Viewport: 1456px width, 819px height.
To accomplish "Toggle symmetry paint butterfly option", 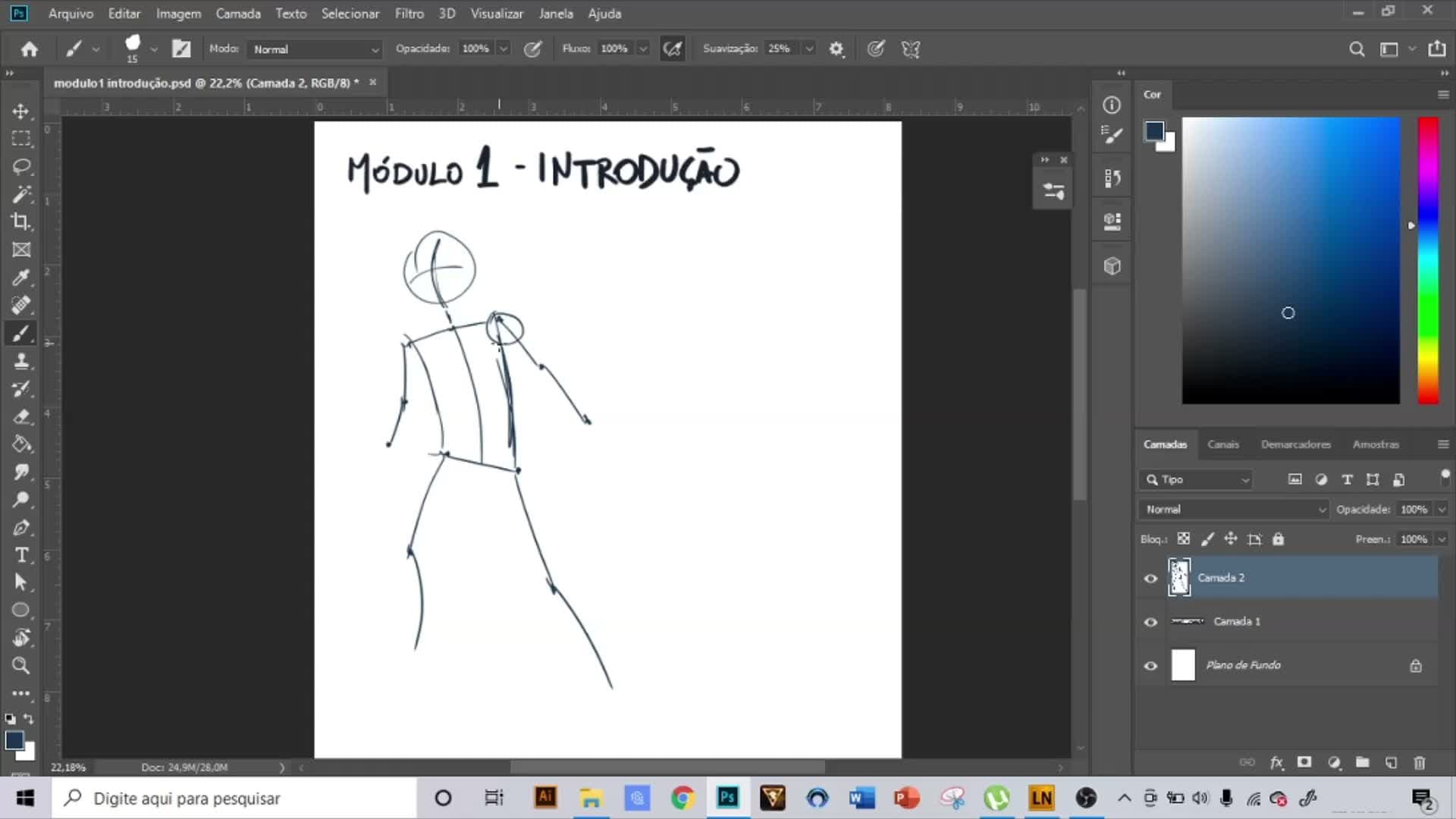I will (x=911, y=49).
